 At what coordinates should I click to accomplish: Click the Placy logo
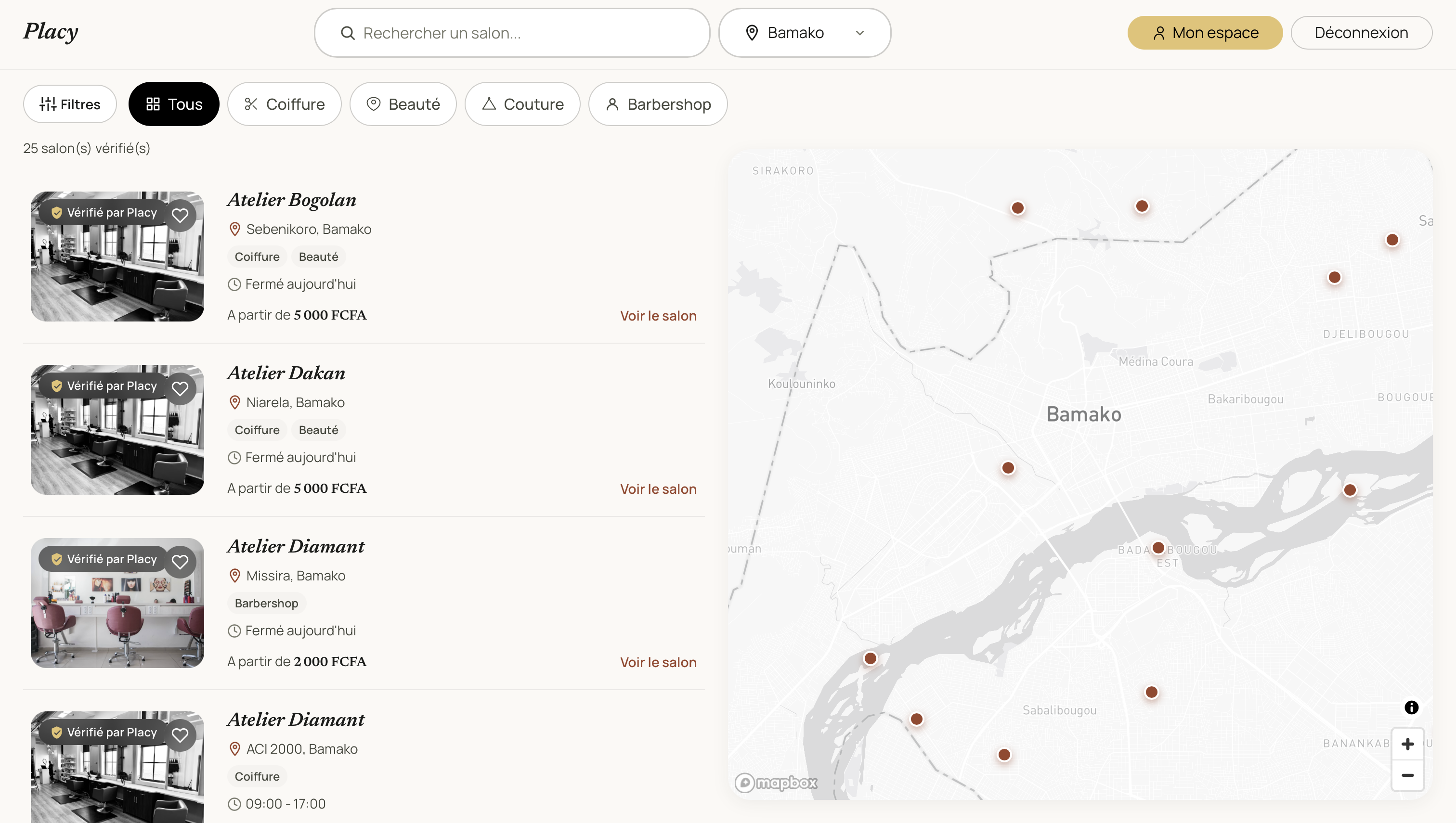tap(51, 31)
